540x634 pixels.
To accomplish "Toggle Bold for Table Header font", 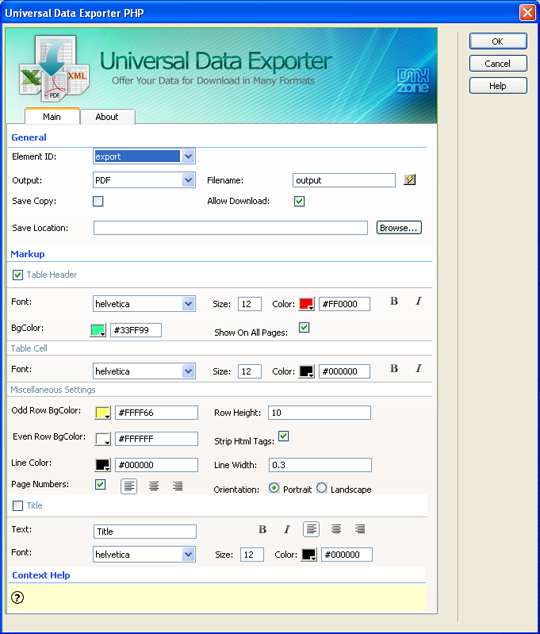I will (x=394, y=301).
